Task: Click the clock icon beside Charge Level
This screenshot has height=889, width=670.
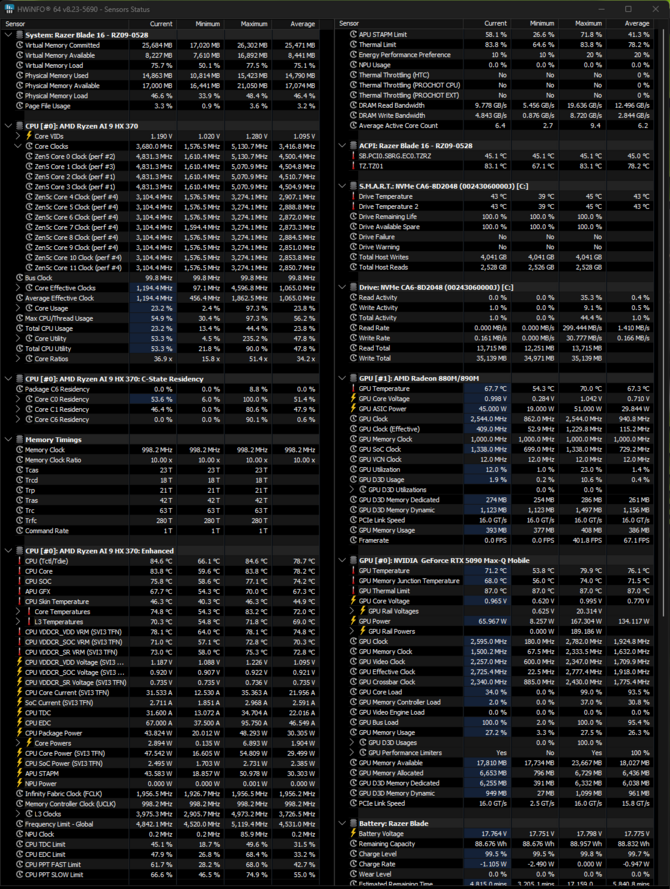Action: click(353, 854)
